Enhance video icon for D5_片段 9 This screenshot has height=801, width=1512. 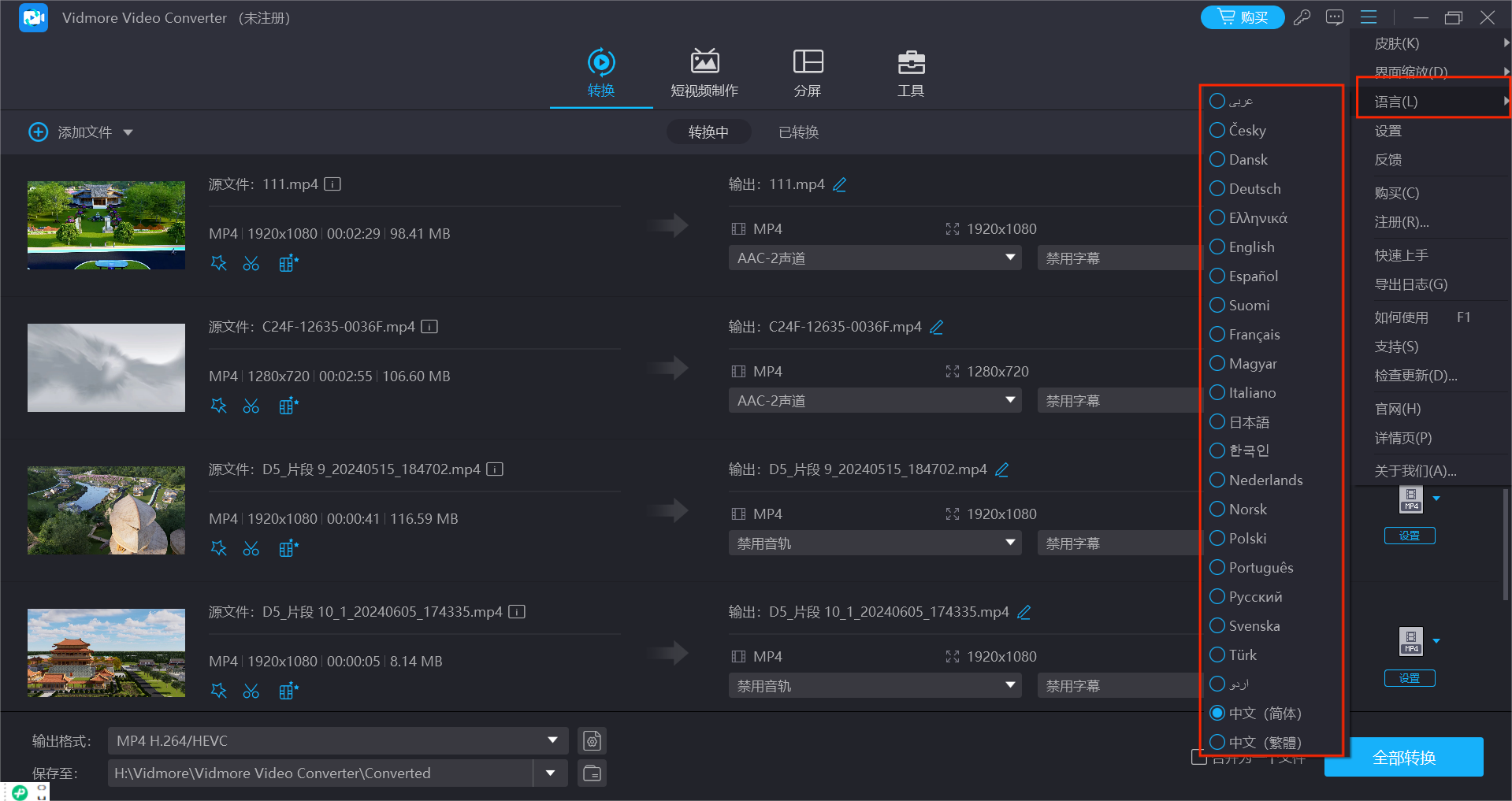pos(288,548)
